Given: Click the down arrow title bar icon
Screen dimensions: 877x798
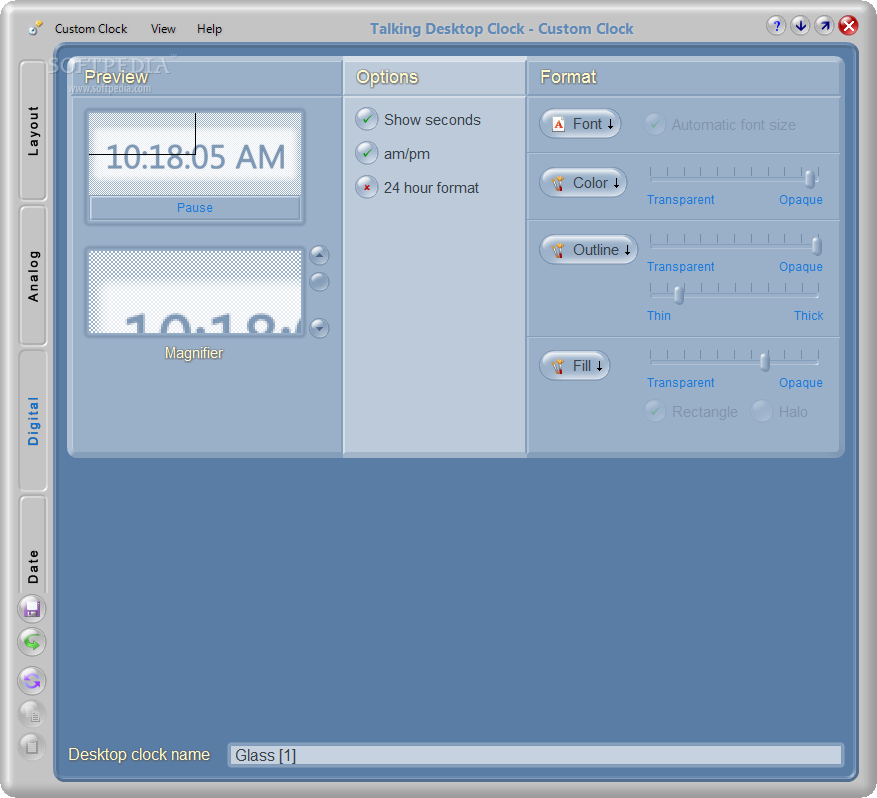Looking at the screenshot, I should pyautogui.click(x=800, y=26).
